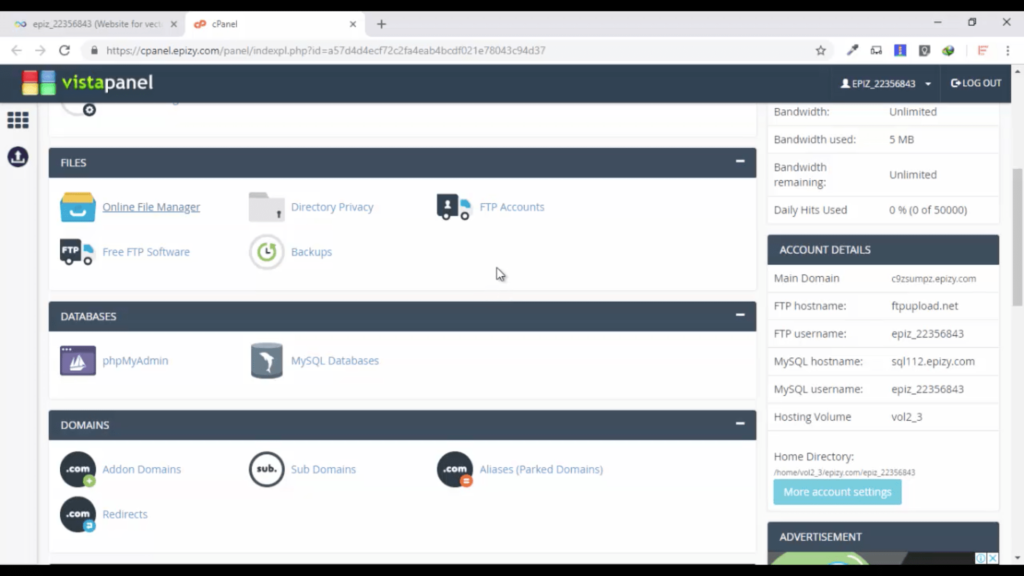
Task: Open the Online File Manager icon
Action: (x=78, y=207)
